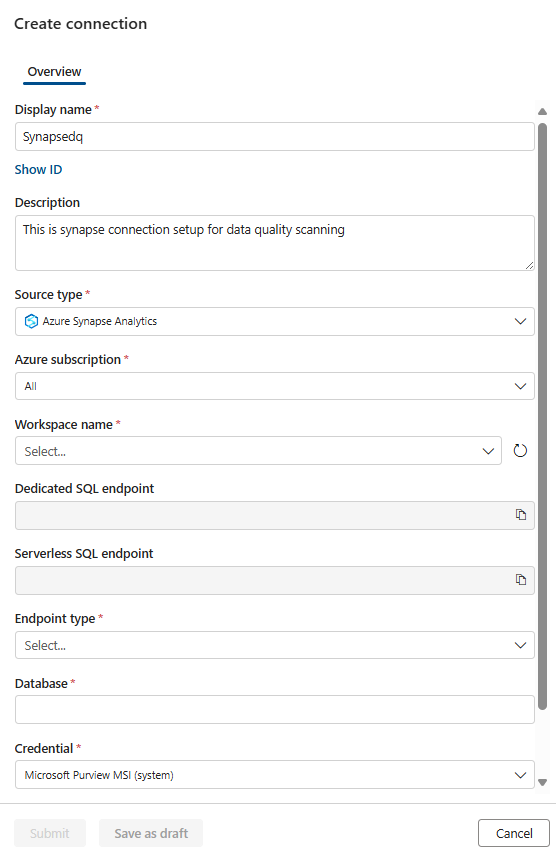
Task: Expand the Endpoint type dropdown
Action: pyautogui.click(x=274, y=645)
